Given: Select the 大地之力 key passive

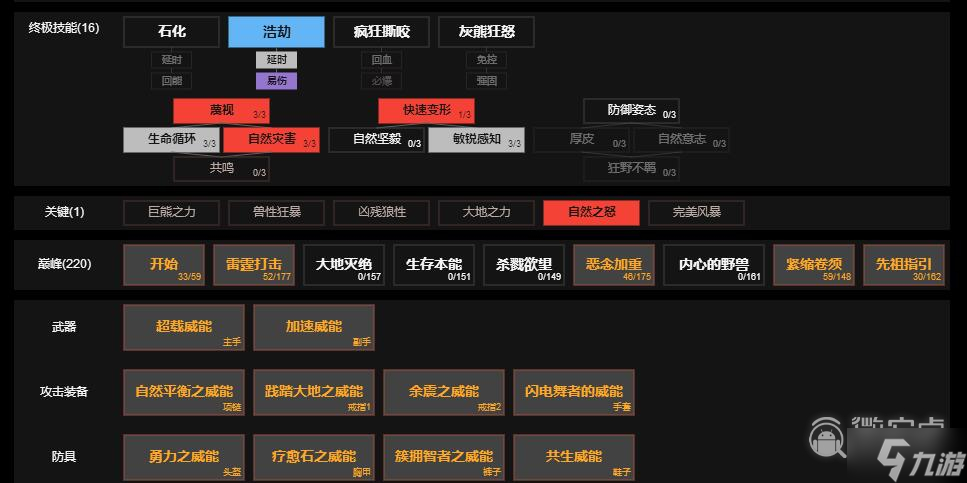Looking at the screenshot, I should [486, 213].
